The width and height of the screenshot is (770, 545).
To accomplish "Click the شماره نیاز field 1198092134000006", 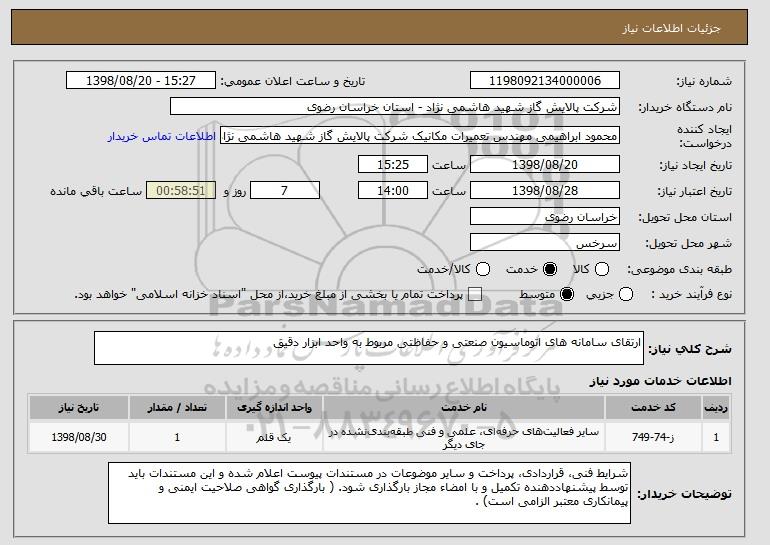I will click(545, 81).
